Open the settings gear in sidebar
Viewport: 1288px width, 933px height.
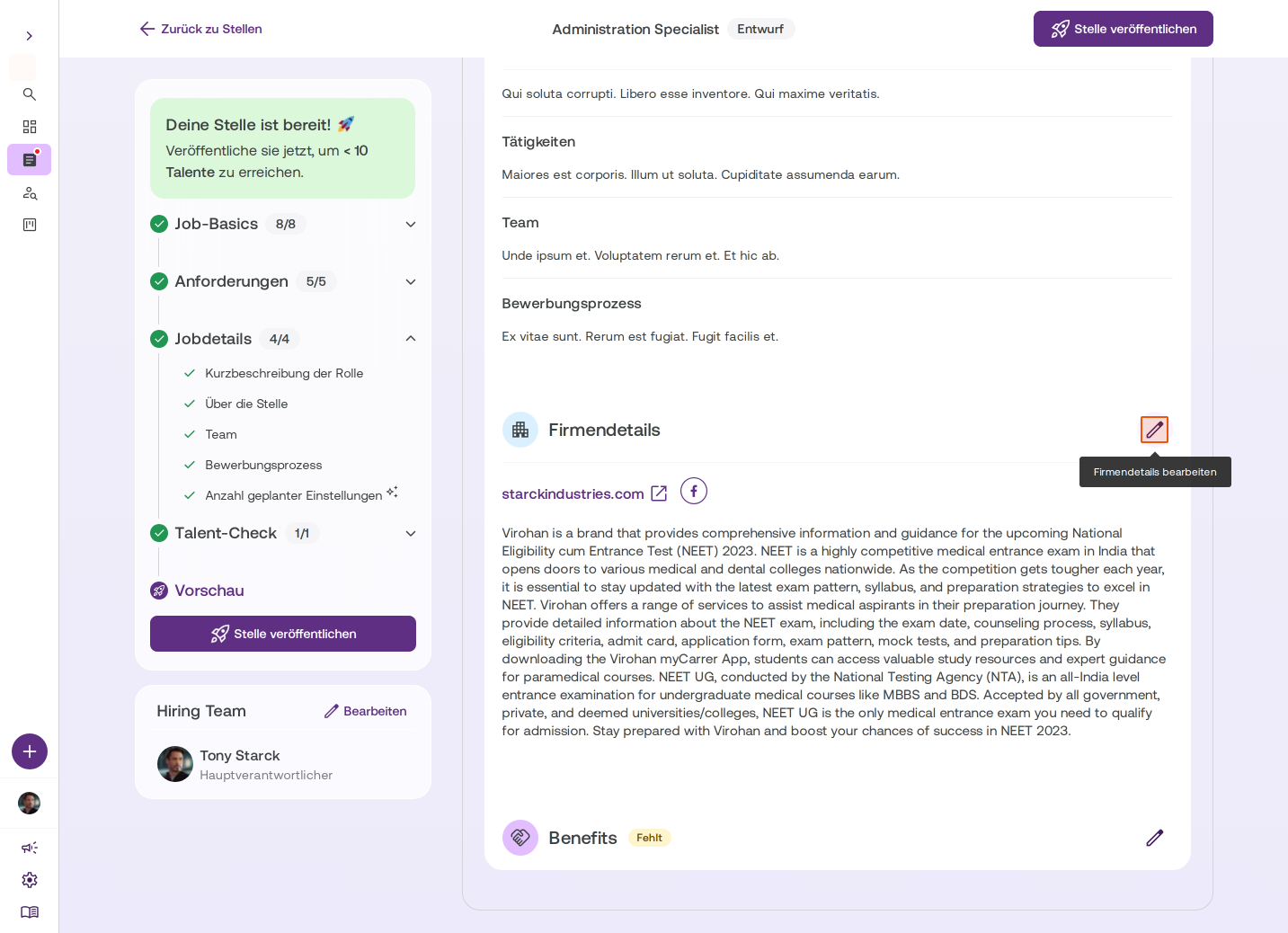coord(30,880)
